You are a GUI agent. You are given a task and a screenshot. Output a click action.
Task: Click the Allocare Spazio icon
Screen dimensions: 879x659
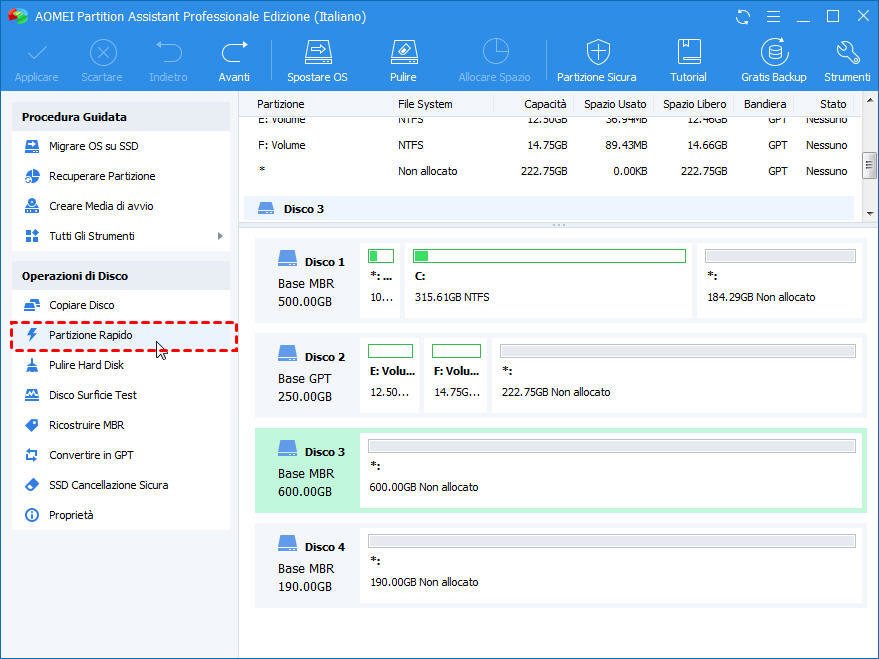coord(496,52)
